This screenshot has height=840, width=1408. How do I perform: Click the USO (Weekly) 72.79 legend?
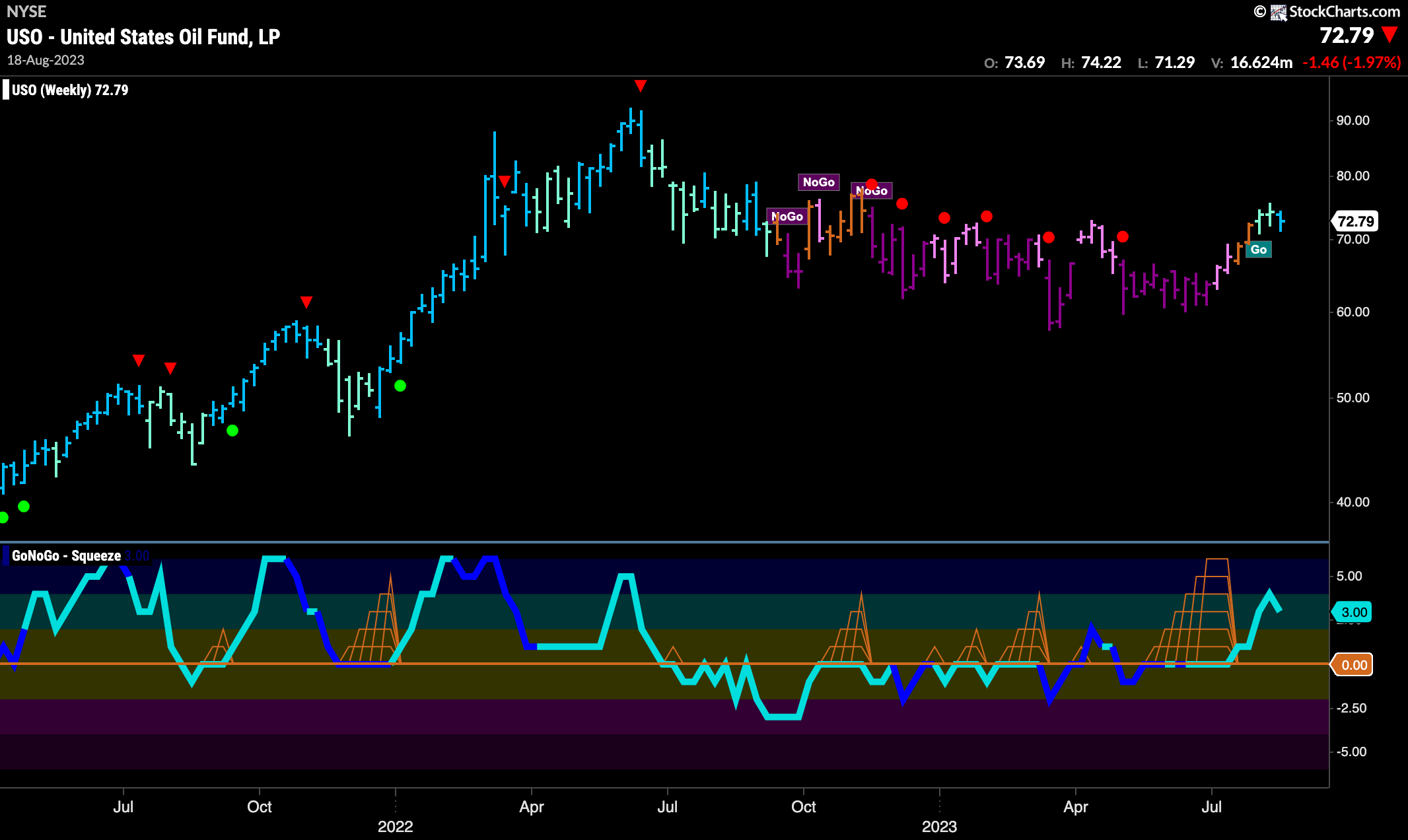(x=70, y=90)
